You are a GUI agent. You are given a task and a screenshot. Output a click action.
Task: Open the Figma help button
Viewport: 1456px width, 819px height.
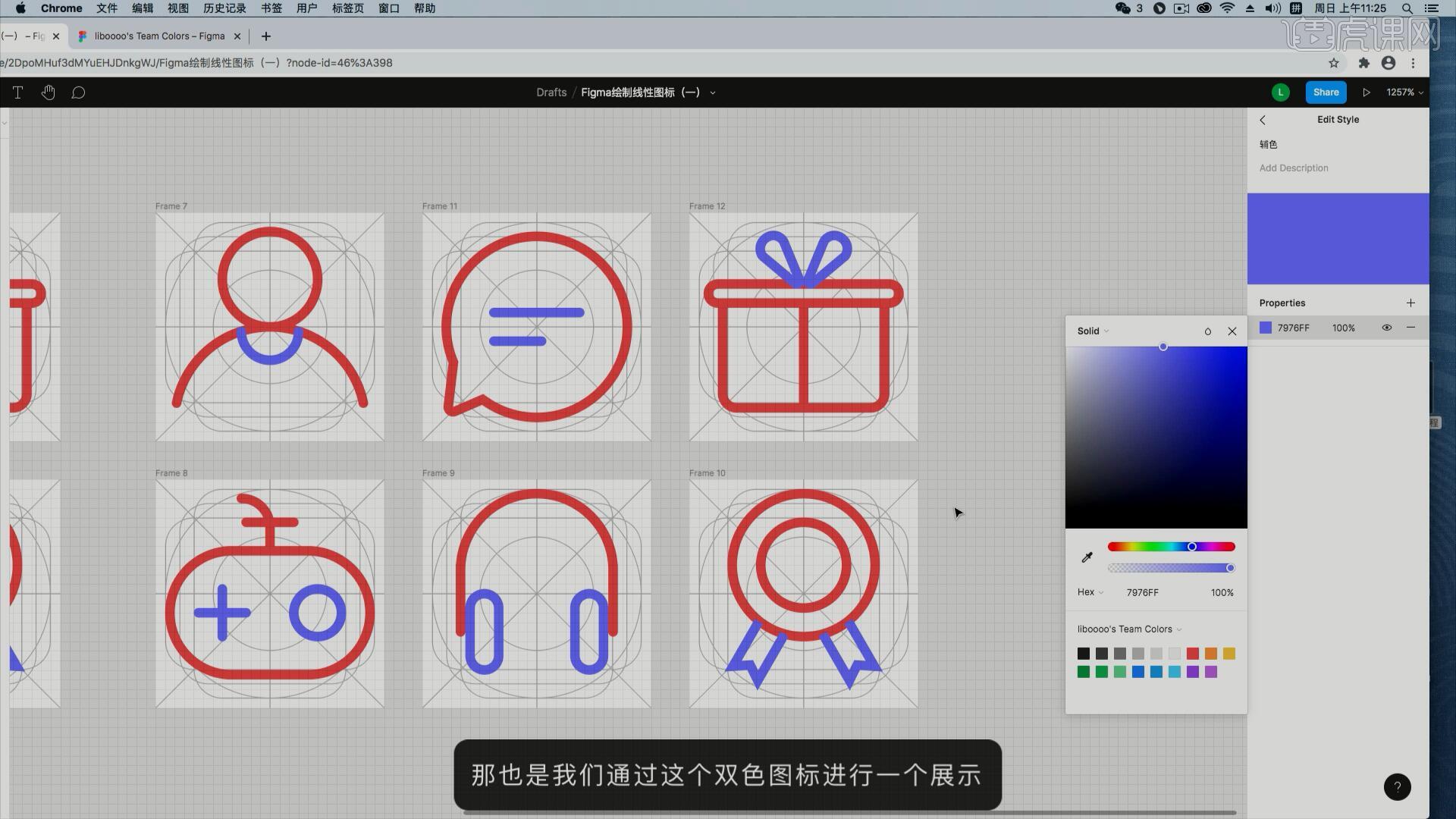pyautogui.click(x=1397, y=787)
